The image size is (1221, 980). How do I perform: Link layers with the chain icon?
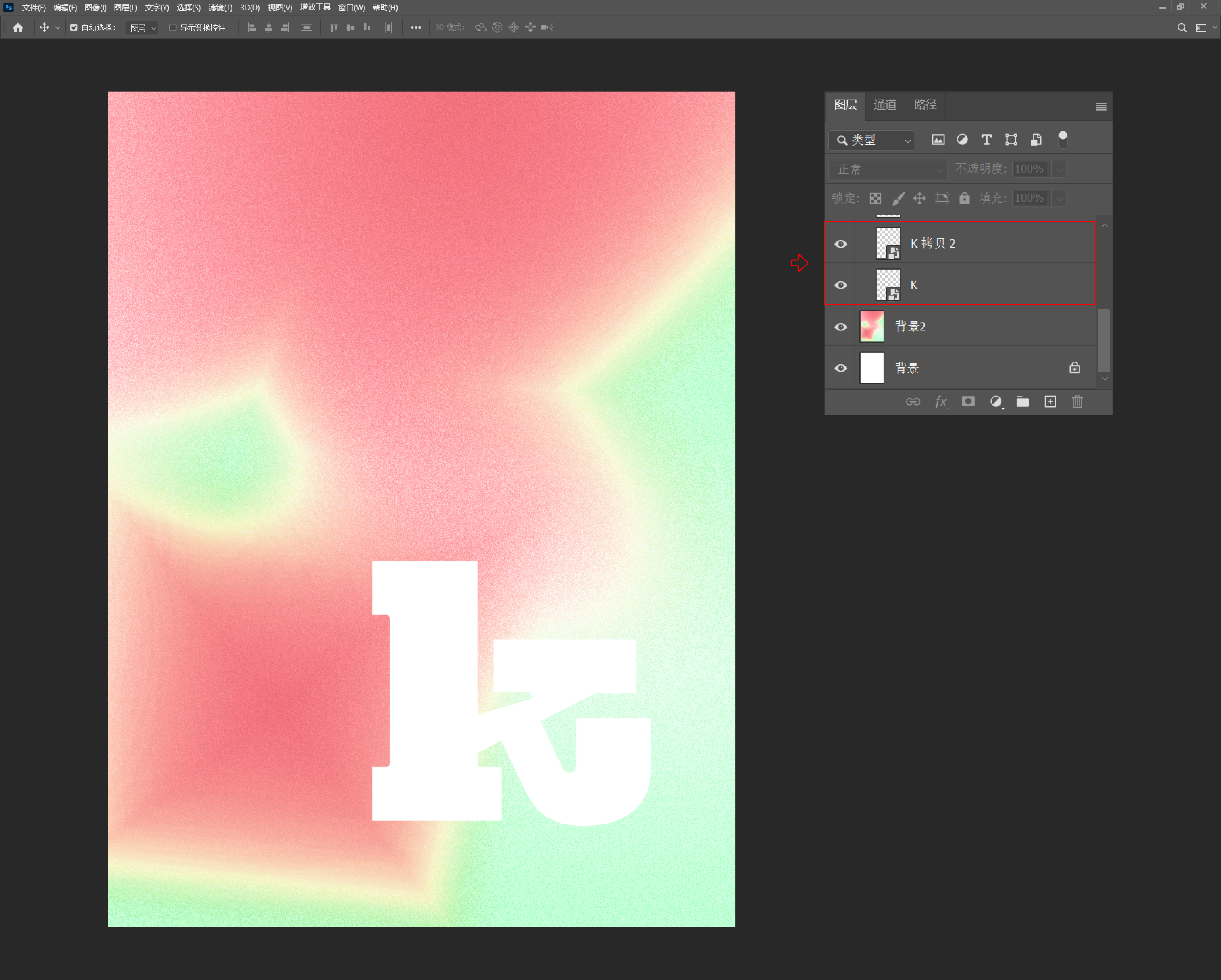point(913,402)
